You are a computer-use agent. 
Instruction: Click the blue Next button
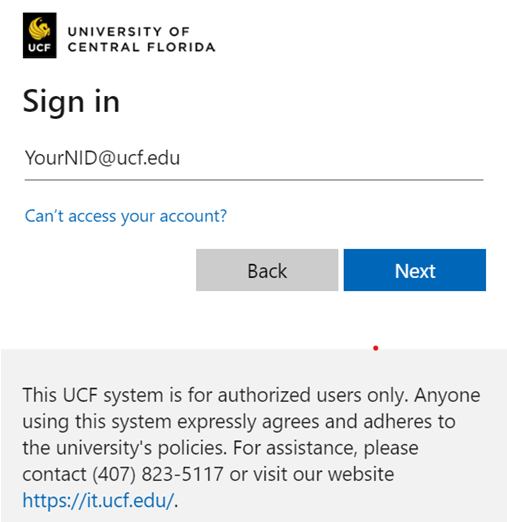tap(415, 270)
